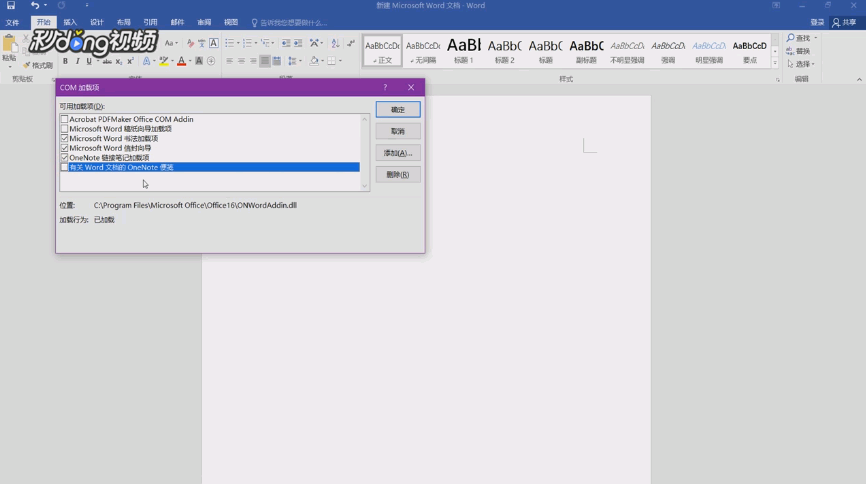This screenshot has height=484, width=866.
Task: Click the Character Border icon
Action: (214, 43)
